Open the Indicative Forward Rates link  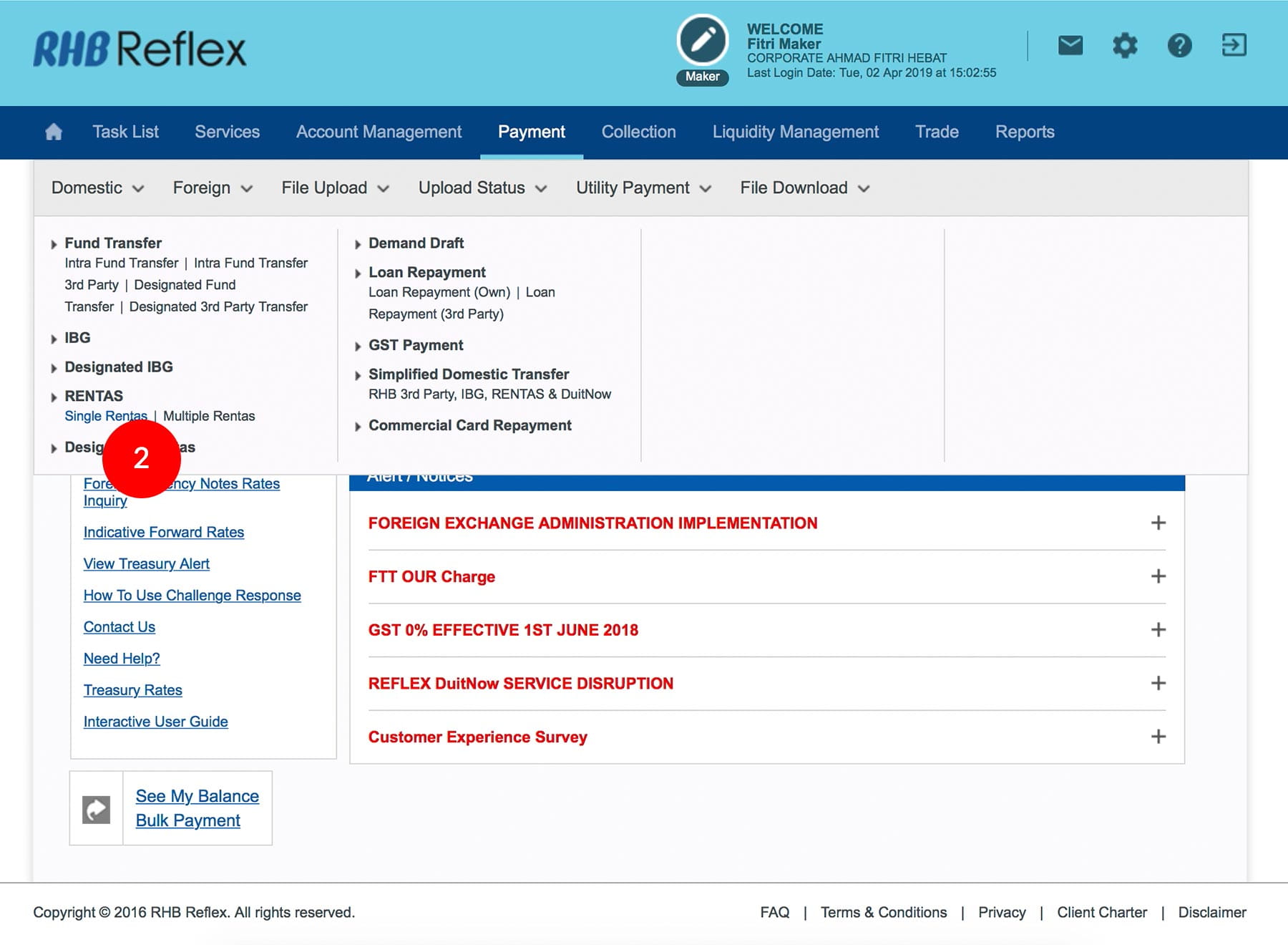point(163,532)
